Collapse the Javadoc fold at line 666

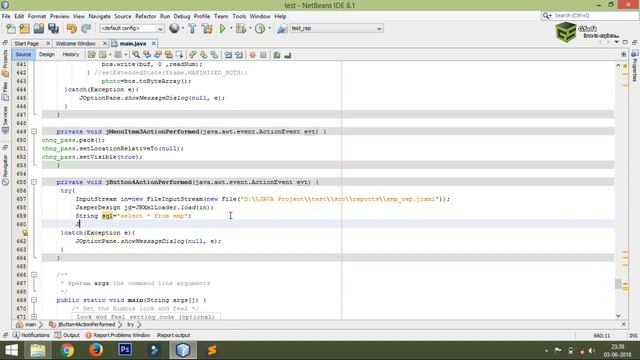click(34, 275)
